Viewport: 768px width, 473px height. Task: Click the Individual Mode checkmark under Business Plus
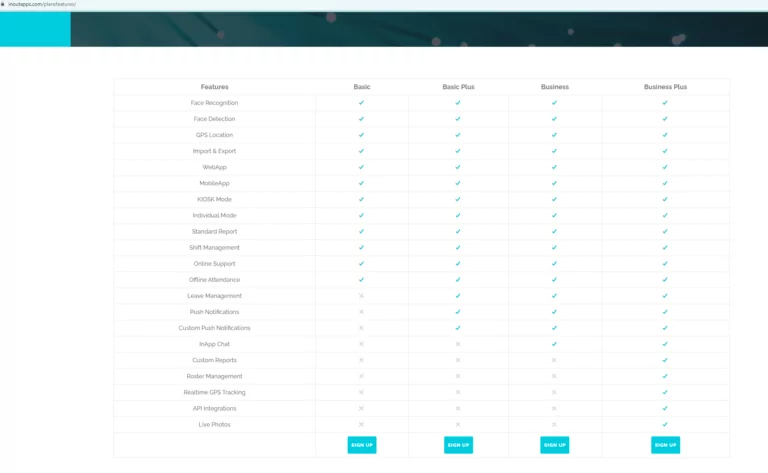[x=665, y=215]
